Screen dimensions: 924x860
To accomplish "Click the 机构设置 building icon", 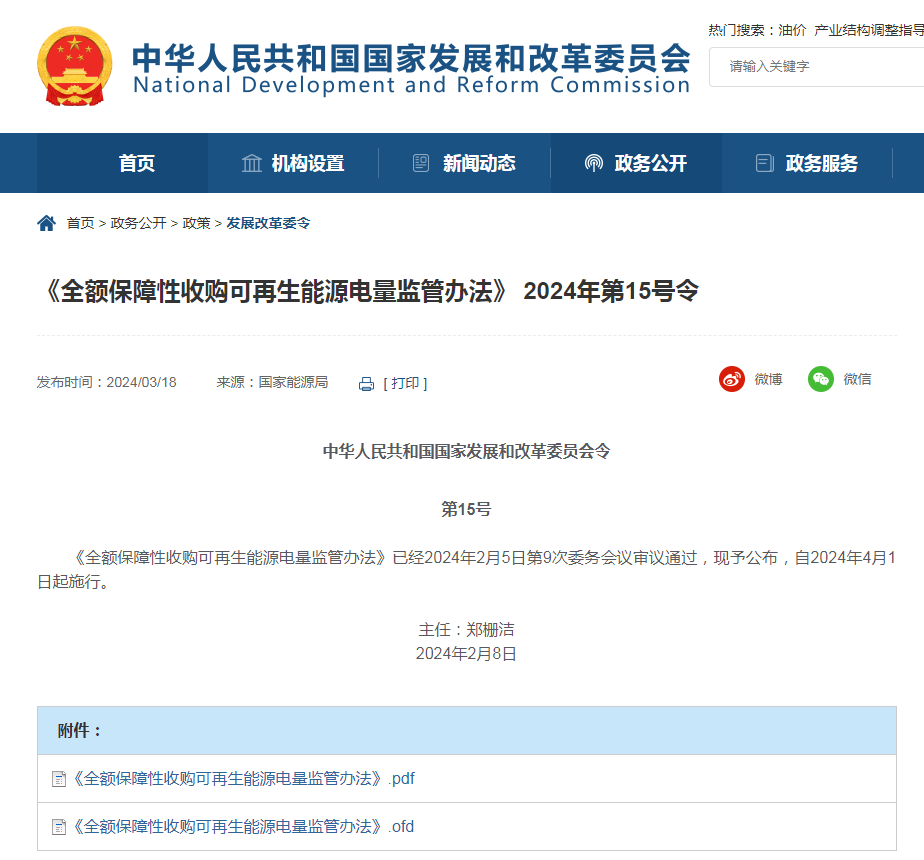I will [252, 163].
